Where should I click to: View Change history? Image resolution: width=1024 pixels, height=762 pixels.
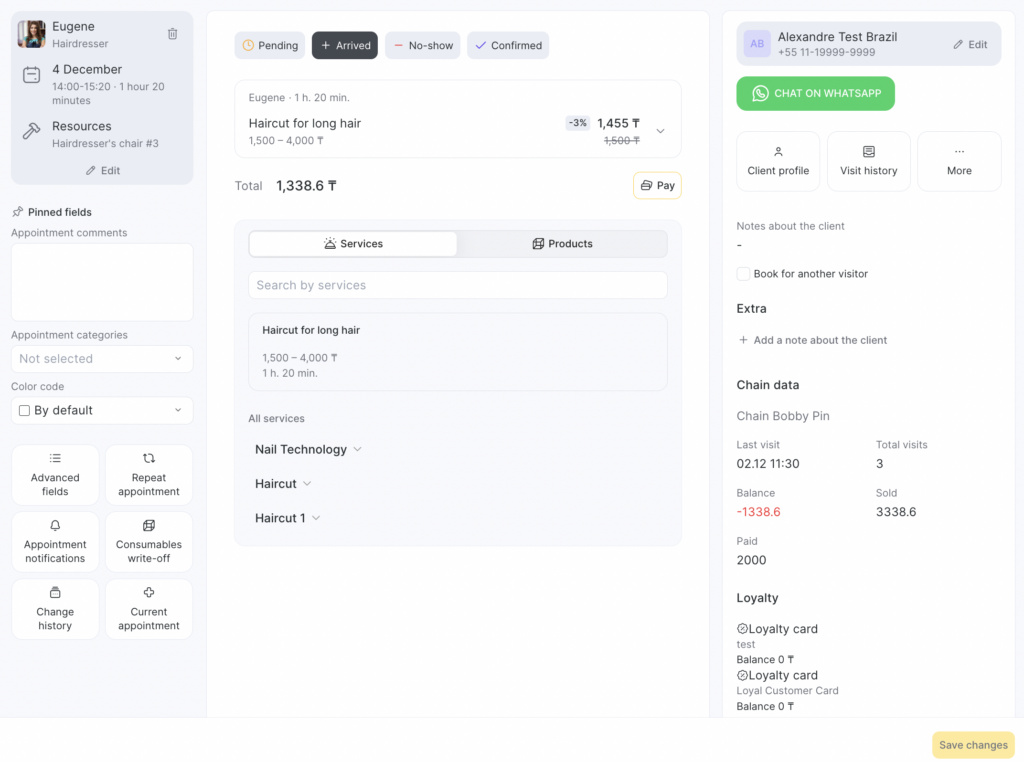click(x=55, y=609)
